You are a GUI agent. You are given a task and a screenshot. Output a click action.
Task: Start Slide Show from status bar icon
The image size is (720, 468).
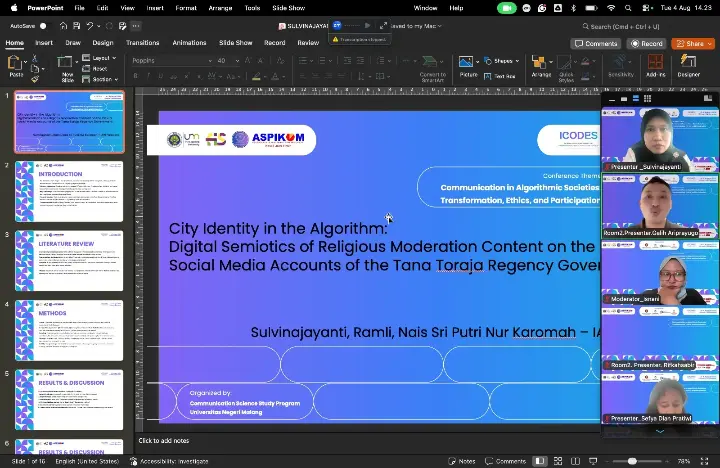[x=593, y=461]
